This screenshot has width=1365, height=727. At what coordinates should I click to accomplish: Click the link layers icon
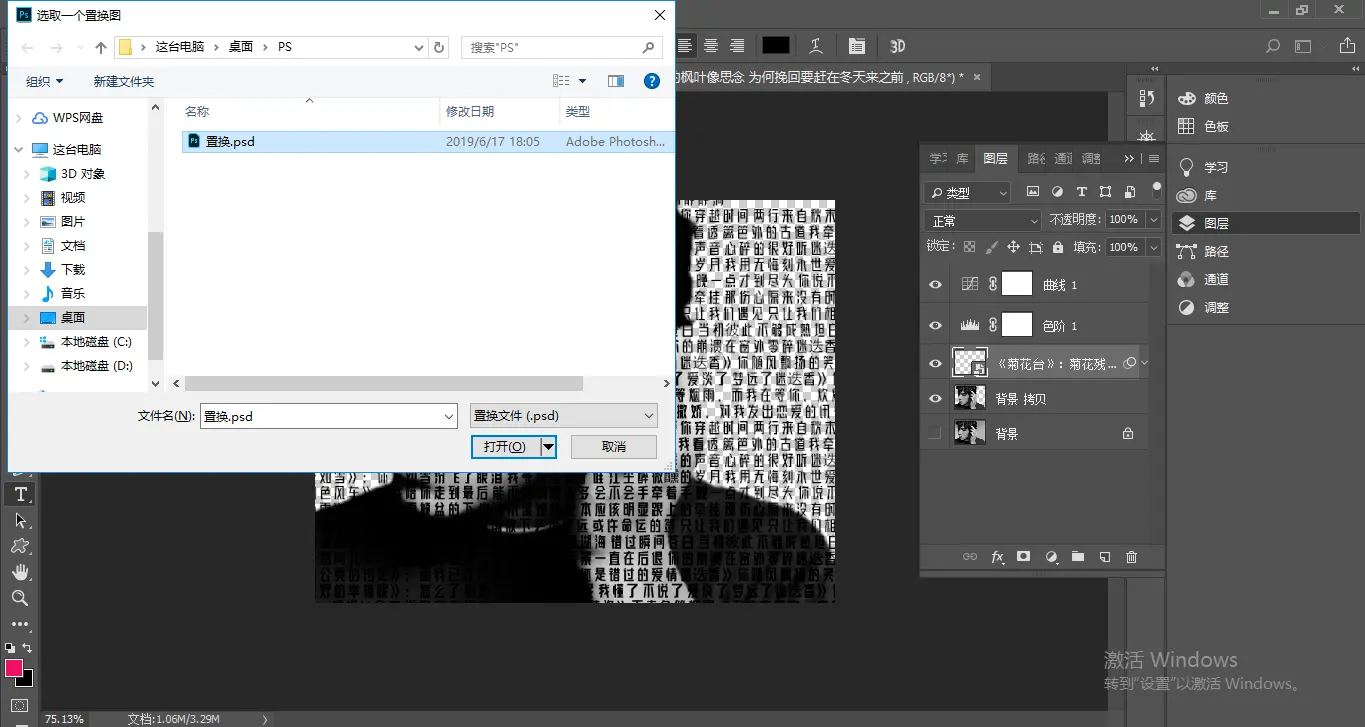coord(969,557)
